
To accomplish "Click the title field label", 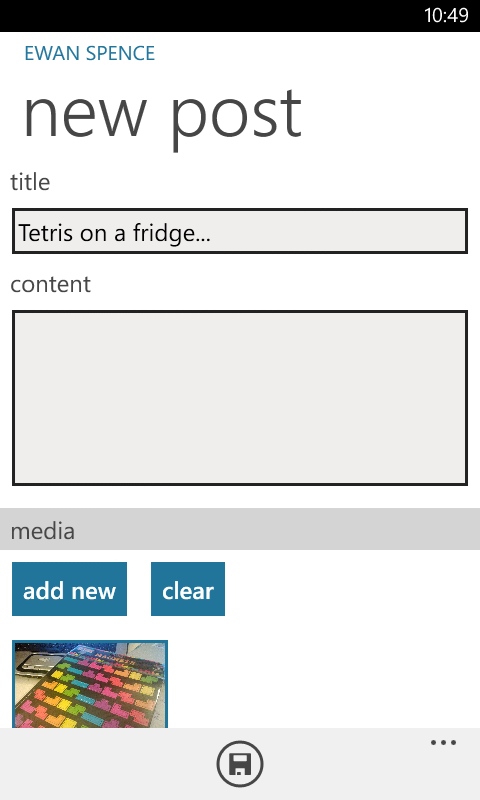I will pos(30,182).
